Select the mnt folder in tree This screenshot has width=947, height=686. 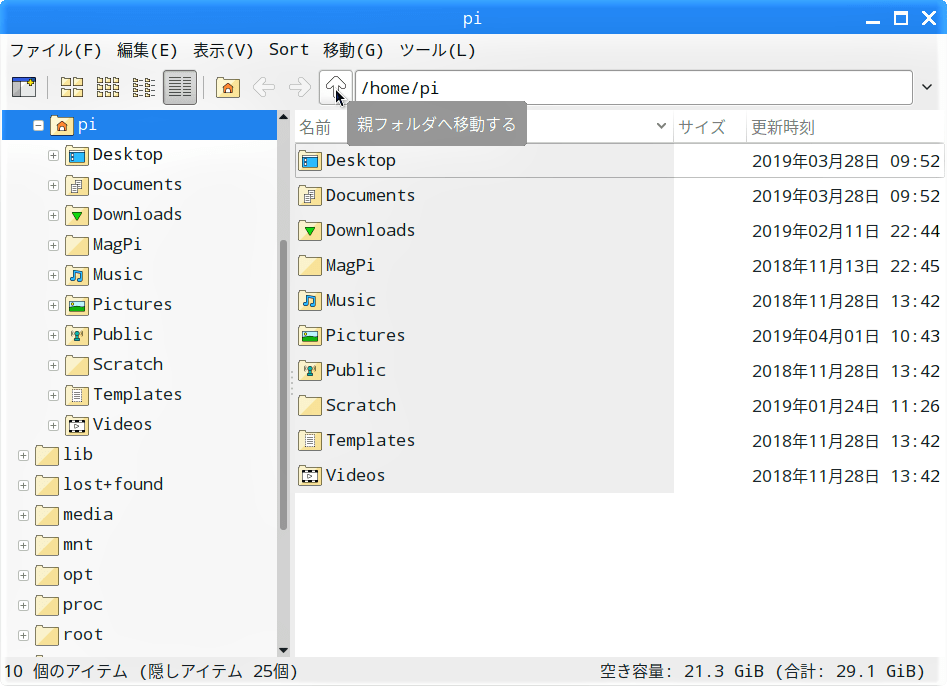tap(78, 545)
